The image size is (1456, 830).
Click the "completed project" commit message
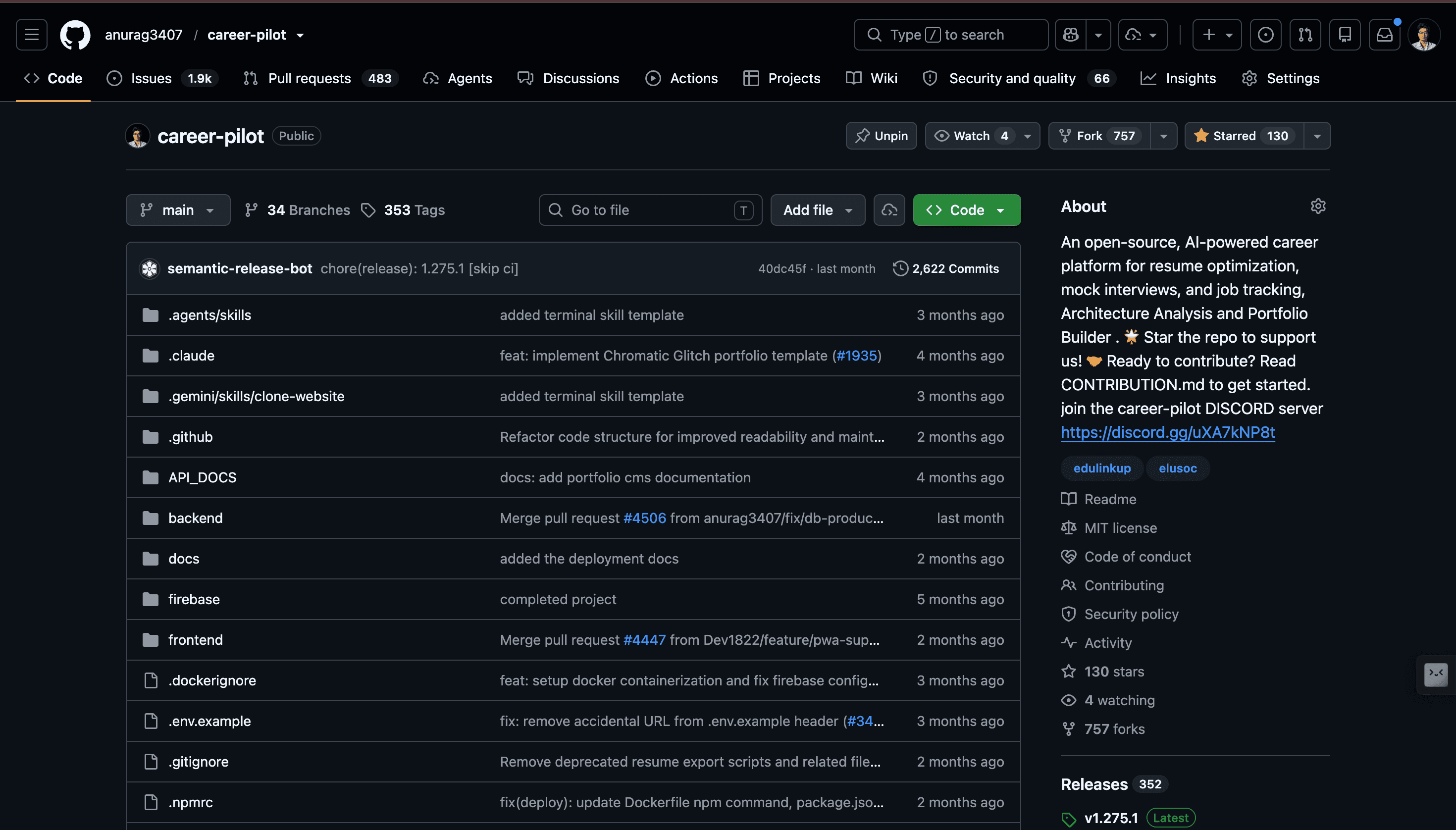click(x=558, y=599)
